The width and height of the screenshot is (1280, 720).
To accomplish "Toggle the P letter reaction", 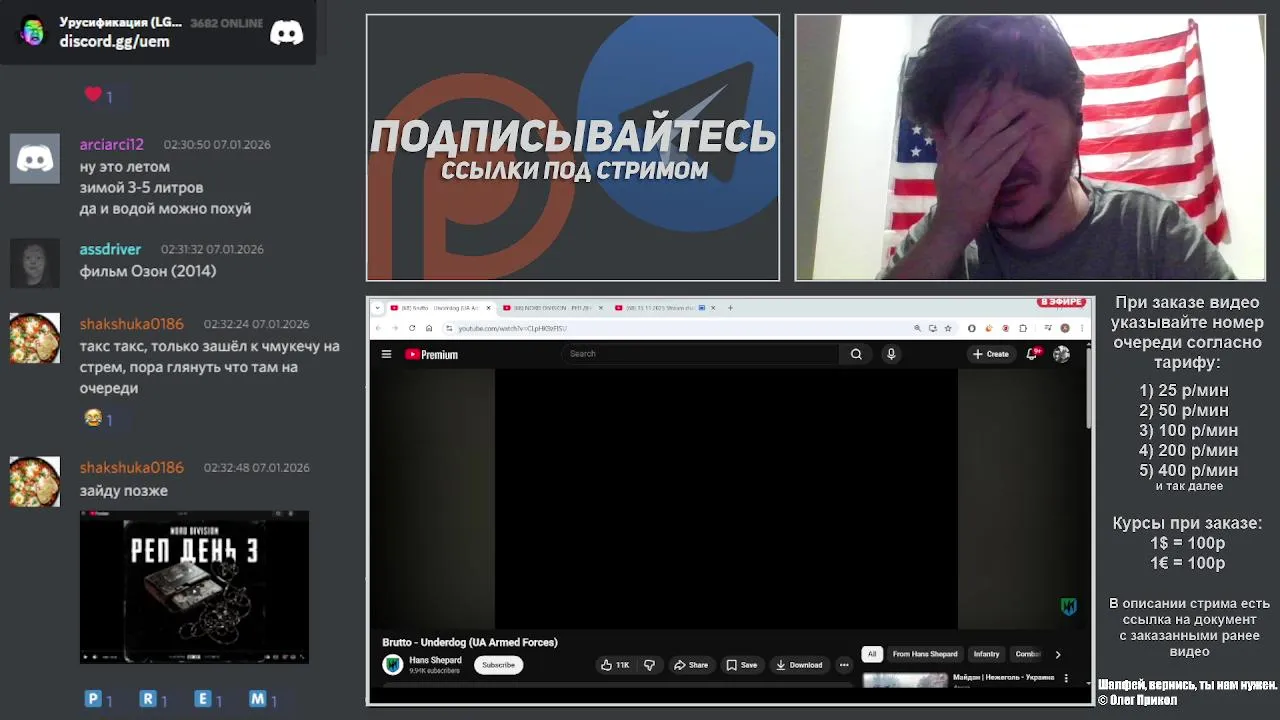I will click(98, 700).
